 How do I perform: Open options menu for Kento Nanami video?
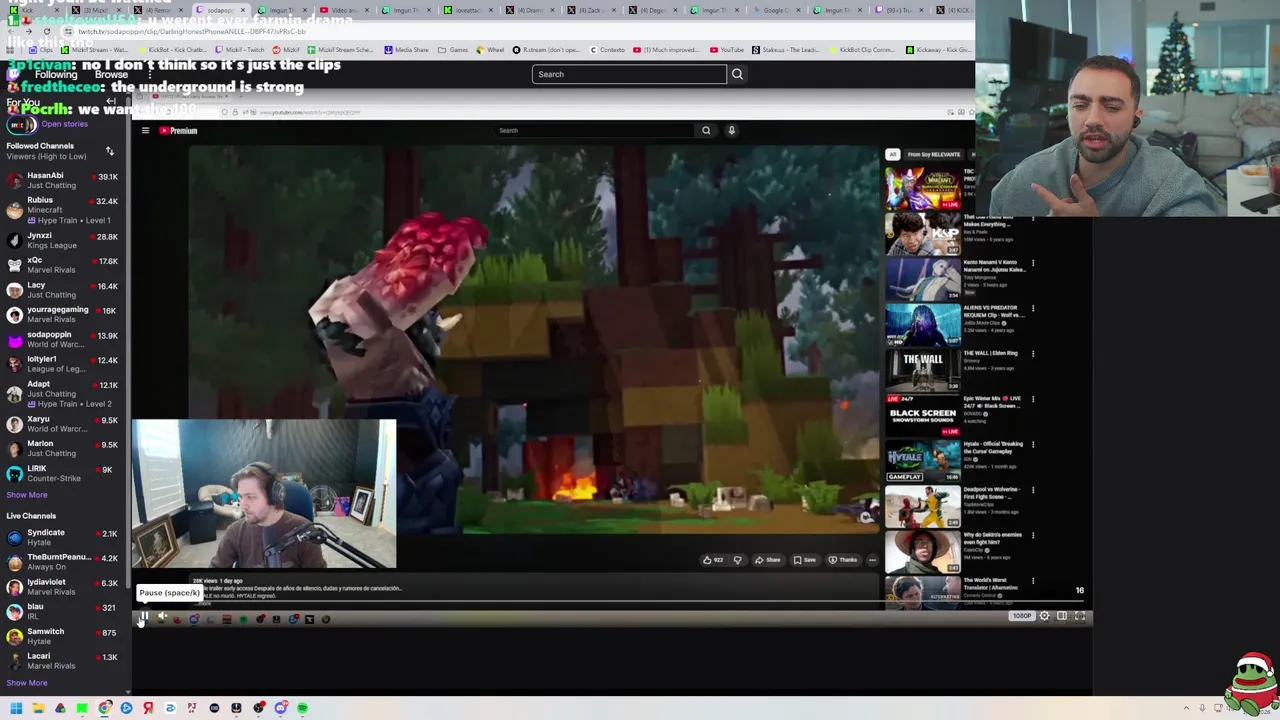(x=1033, y=263)
